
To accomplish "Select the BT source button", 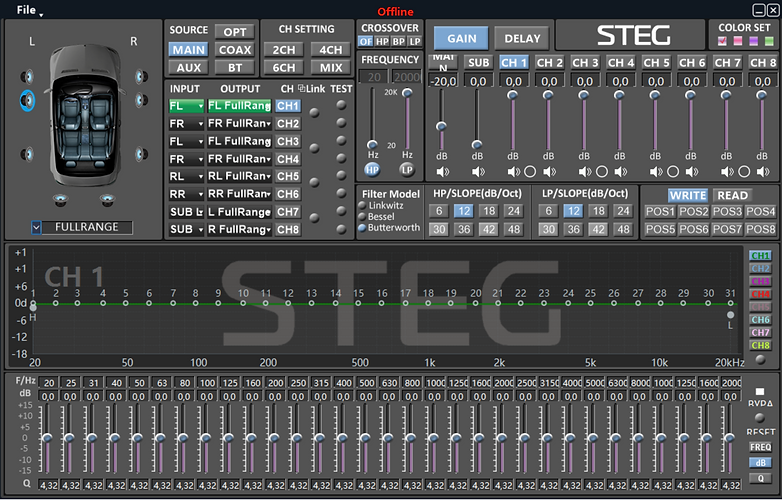I will [x=235, y=67].
